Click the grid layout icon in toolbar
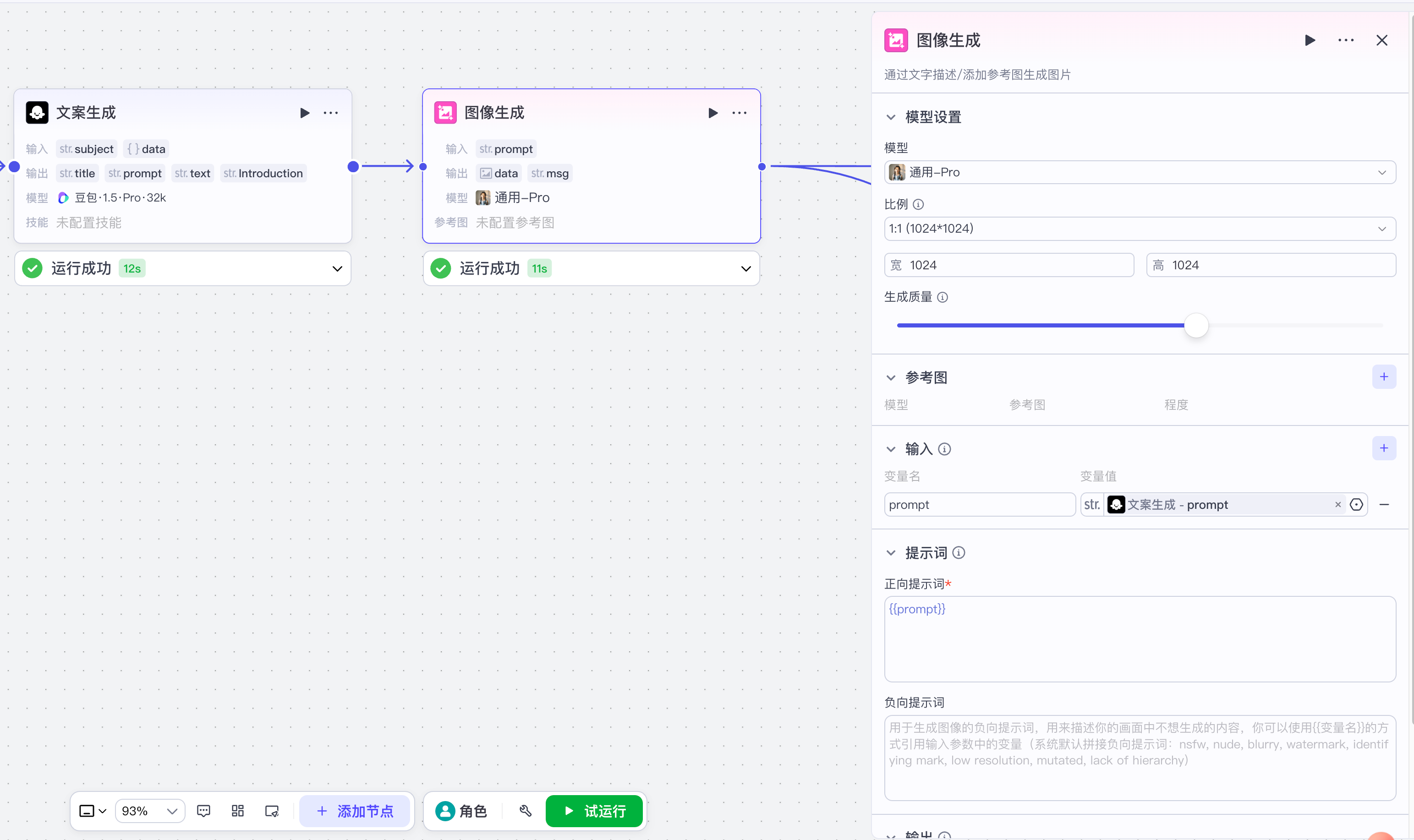This screenshot has width=1414, height=840. pos(238,811)
